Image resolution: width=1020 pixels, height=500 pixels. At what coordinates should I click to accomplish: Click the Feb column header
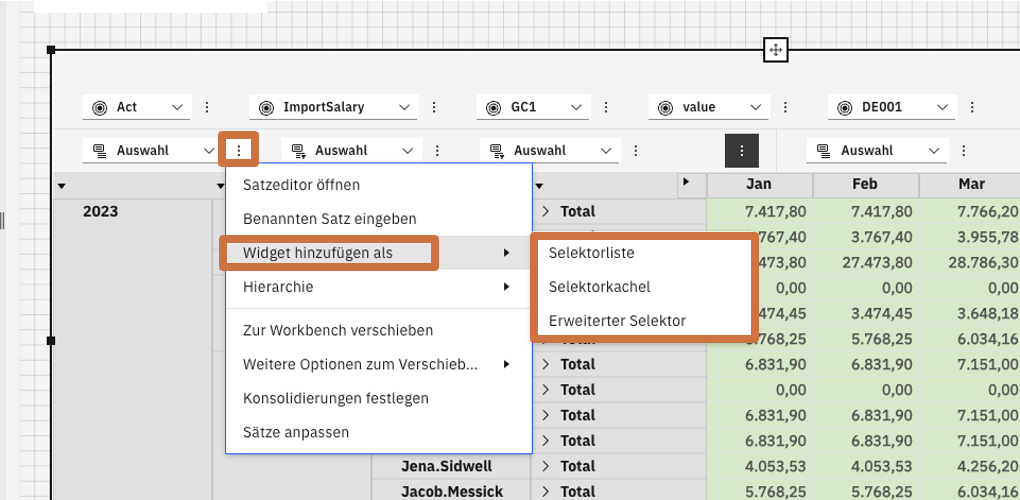click(x=865, y=185)
